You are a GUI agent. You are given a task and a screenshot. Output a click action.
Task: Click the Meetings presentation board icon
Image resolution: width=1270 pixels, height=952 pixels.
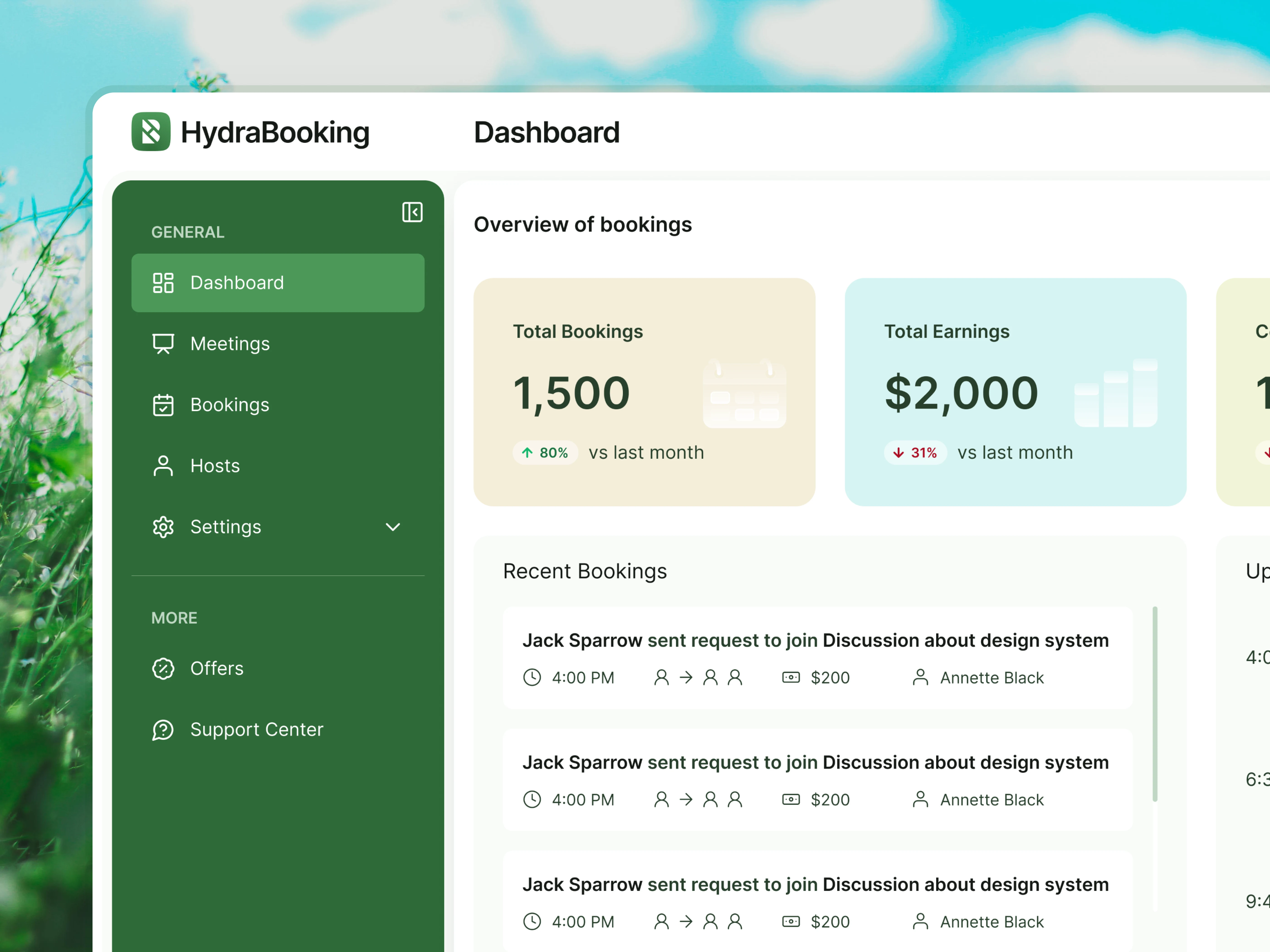point(163,344)
